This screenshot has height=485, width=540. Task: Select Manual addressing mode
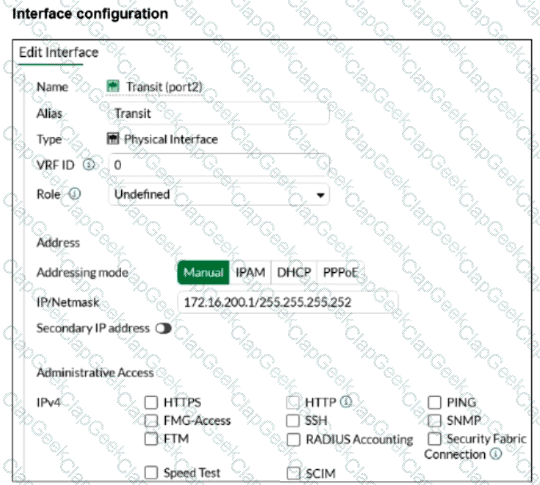(x=203, y=272)
